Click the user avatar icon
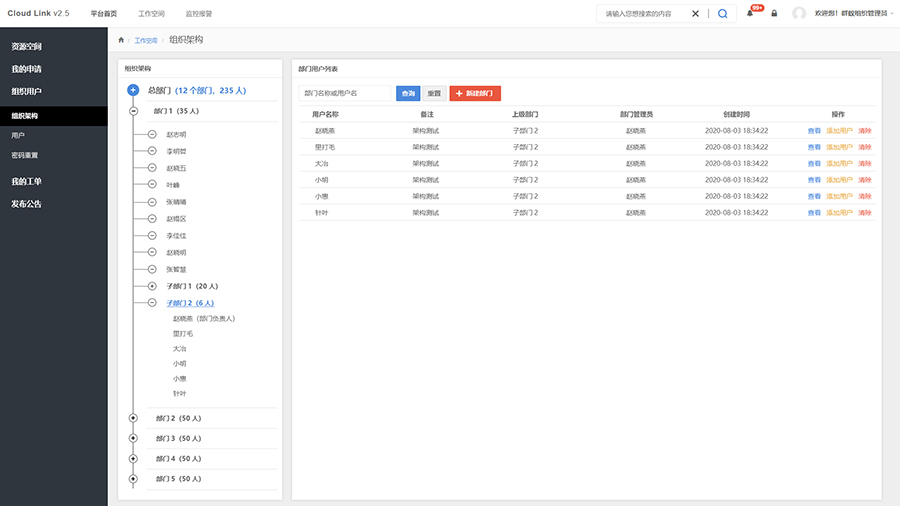The height and width of the screenshot is (506, 900). 799,13
